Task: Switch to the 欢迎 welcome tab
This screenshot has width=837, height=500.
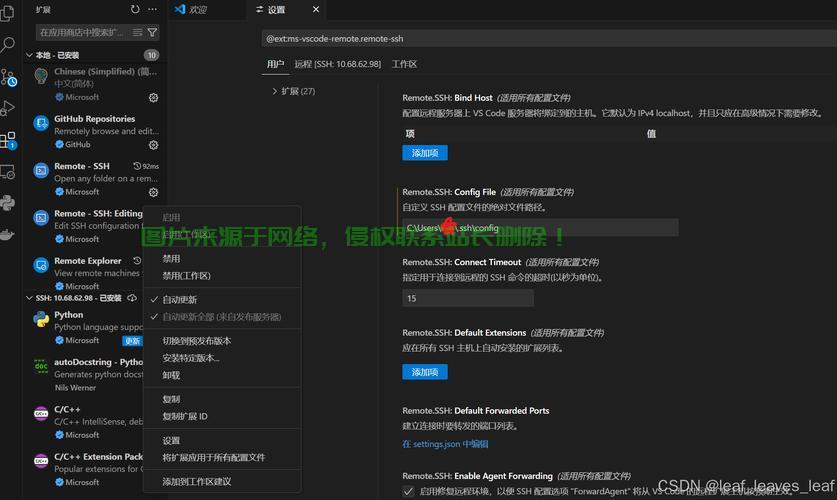Action: 198,10
